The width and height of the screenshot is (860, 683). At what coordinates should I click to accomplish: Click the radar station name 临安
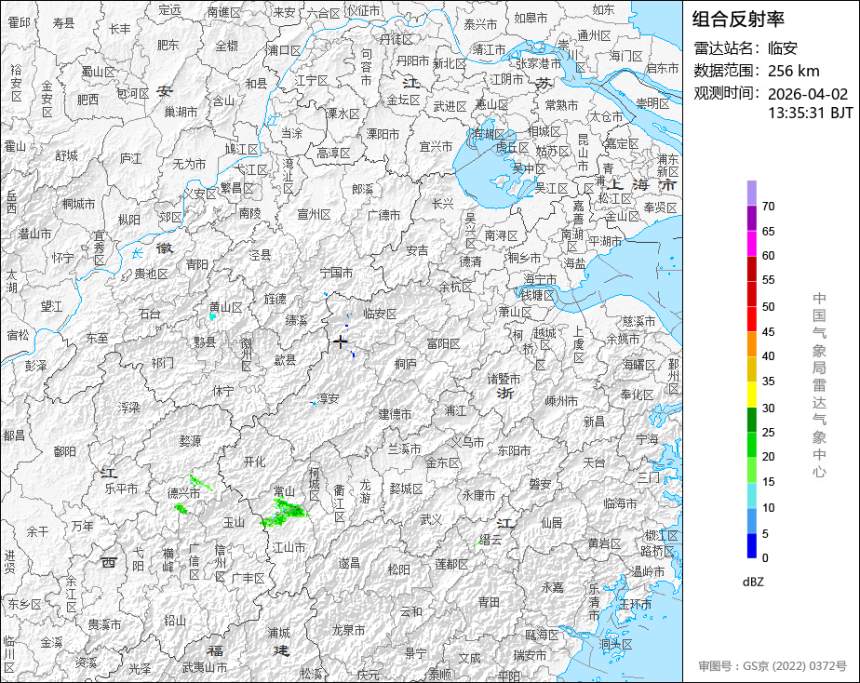click(785, 47)
